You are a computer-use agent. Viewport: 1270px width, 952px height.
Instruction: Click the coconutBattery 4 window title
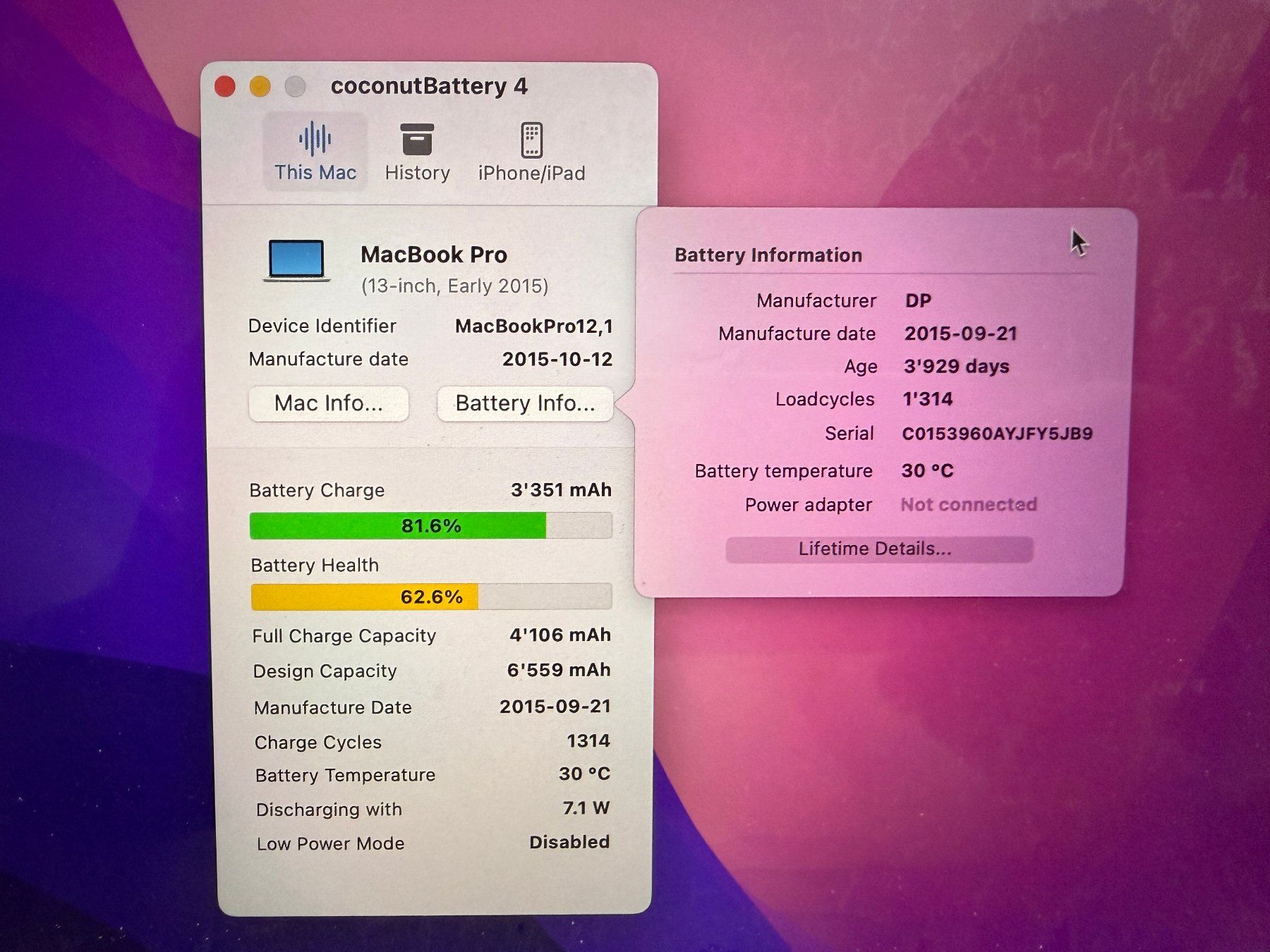[x=429, y=86]
